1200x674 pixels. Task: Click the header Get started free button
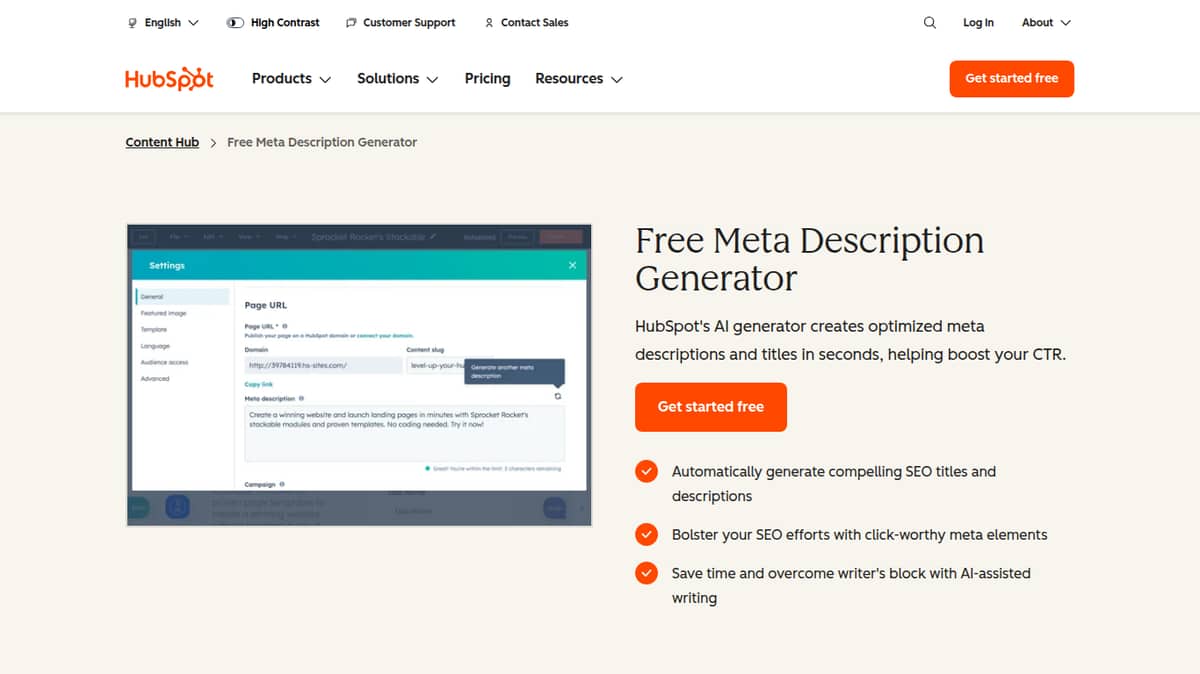pos(1011,78)
